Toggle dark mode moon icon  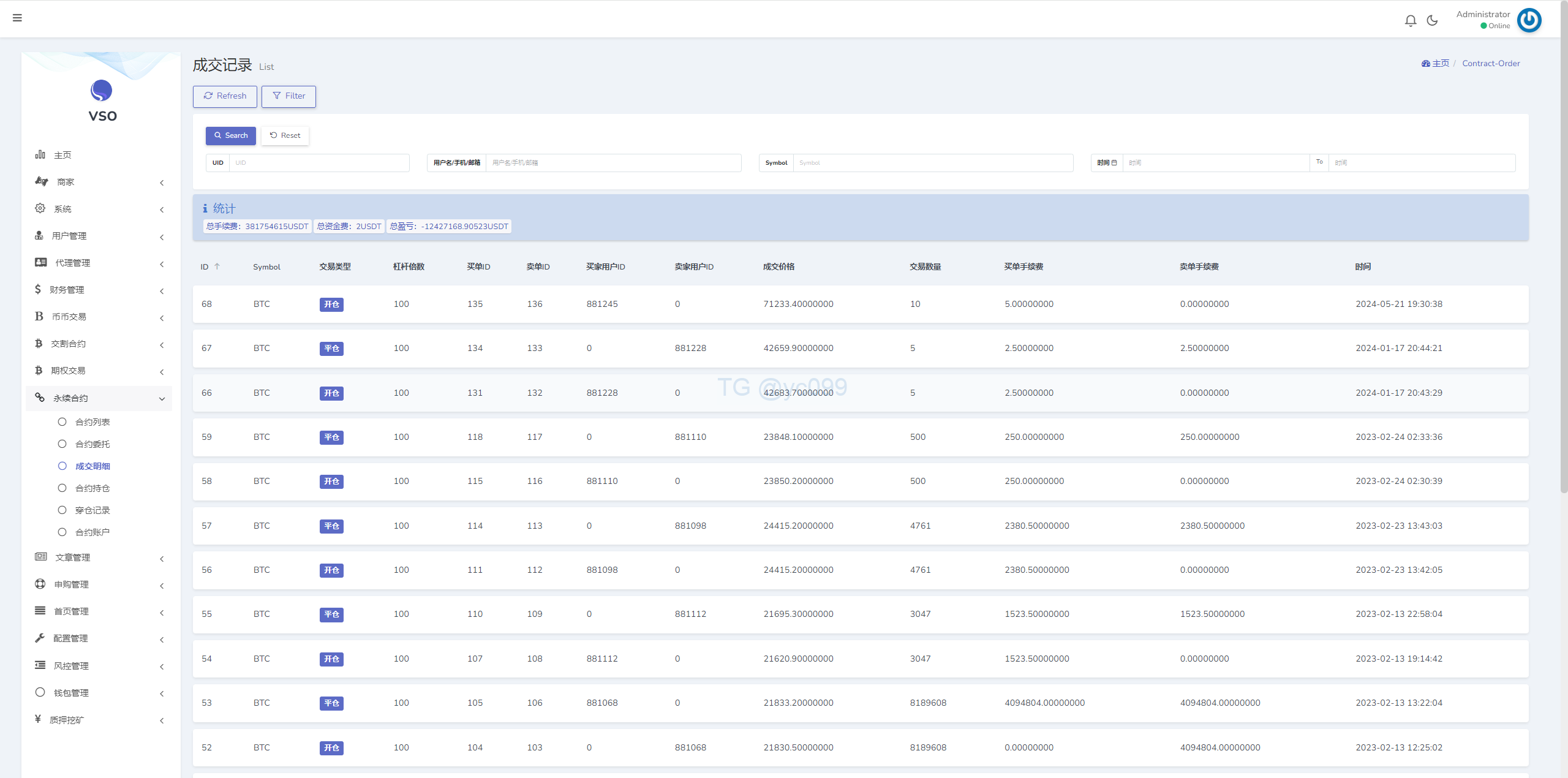pos(1432,21)
